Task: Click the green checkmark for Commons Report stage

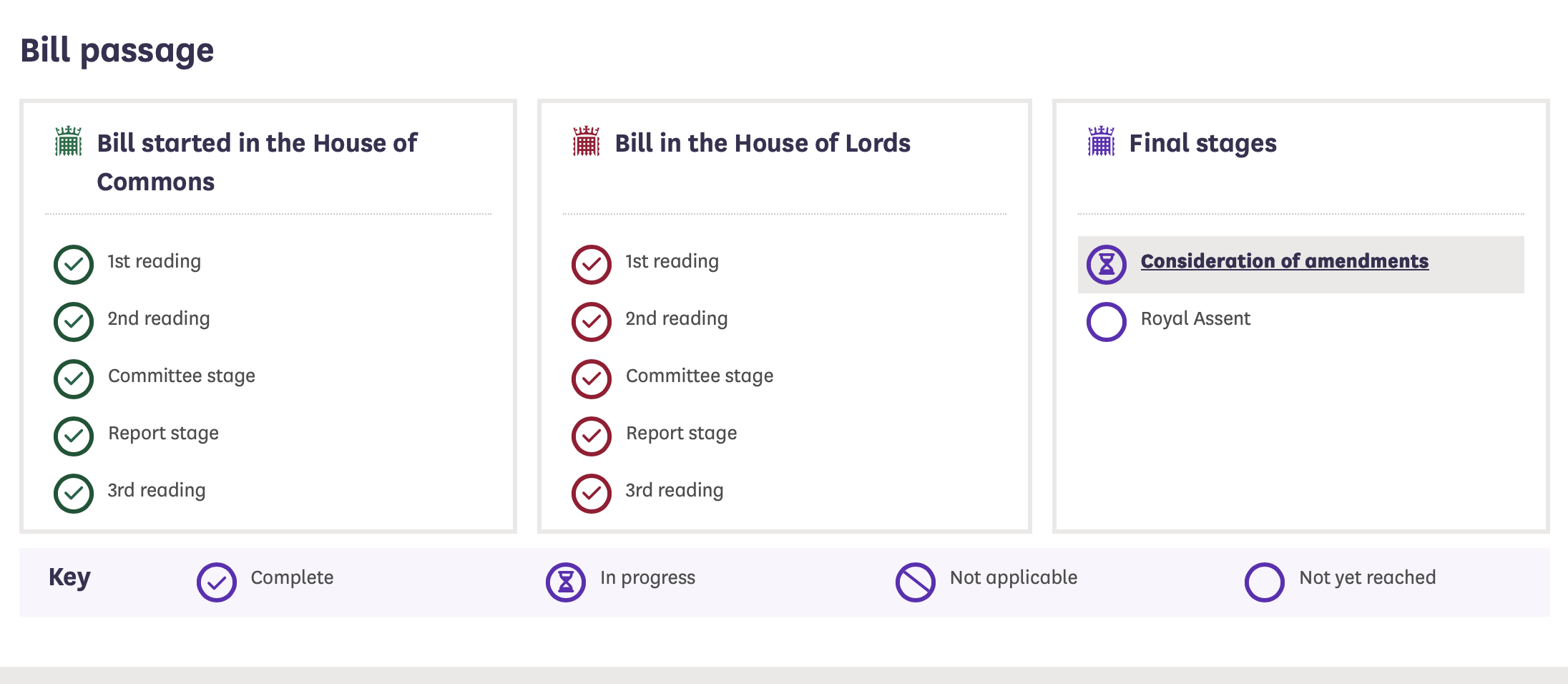Action: (x=74, y=436)
